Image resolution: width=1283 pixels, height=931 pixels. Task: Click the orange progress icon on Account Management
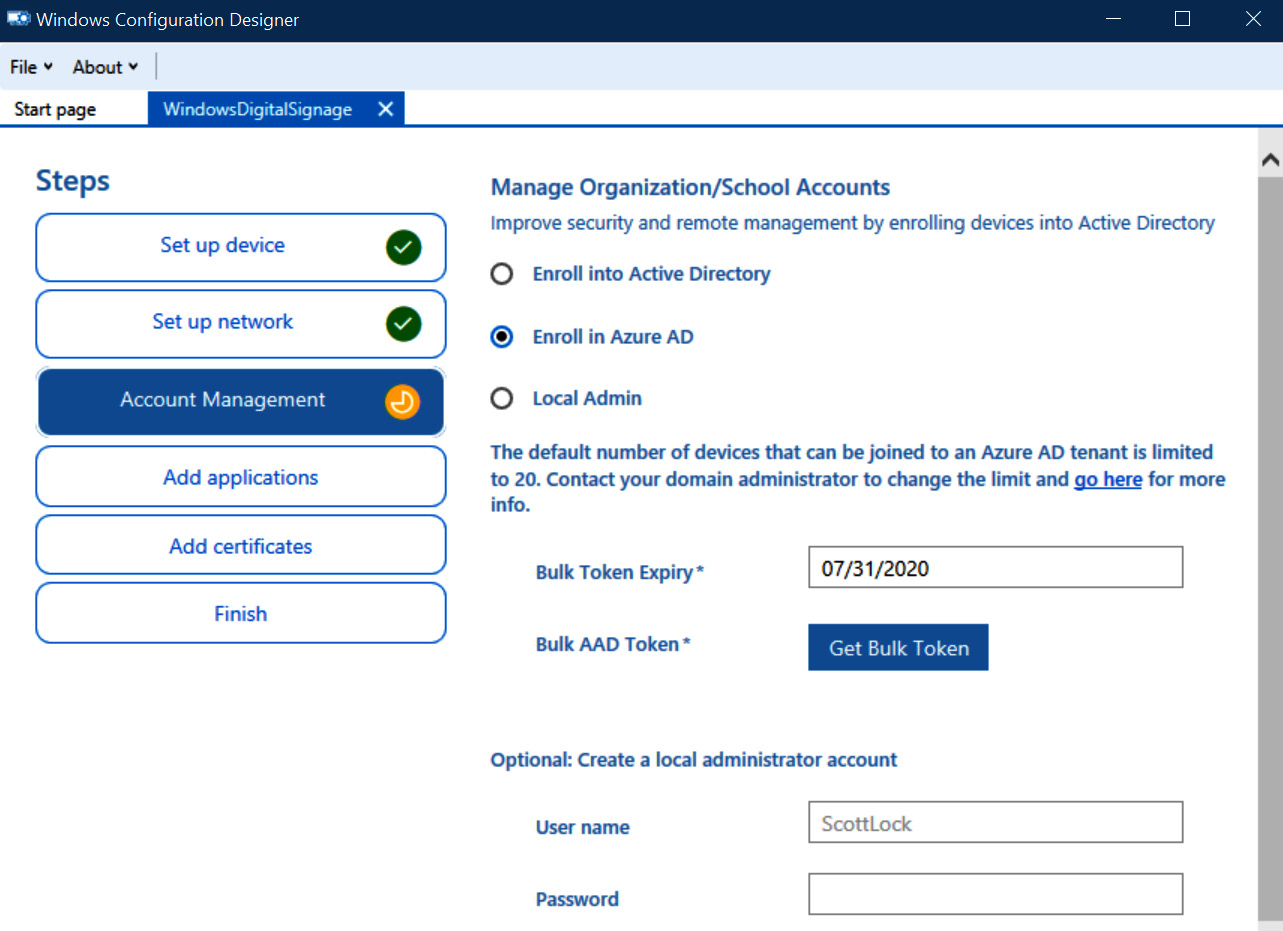pos(402,402)
